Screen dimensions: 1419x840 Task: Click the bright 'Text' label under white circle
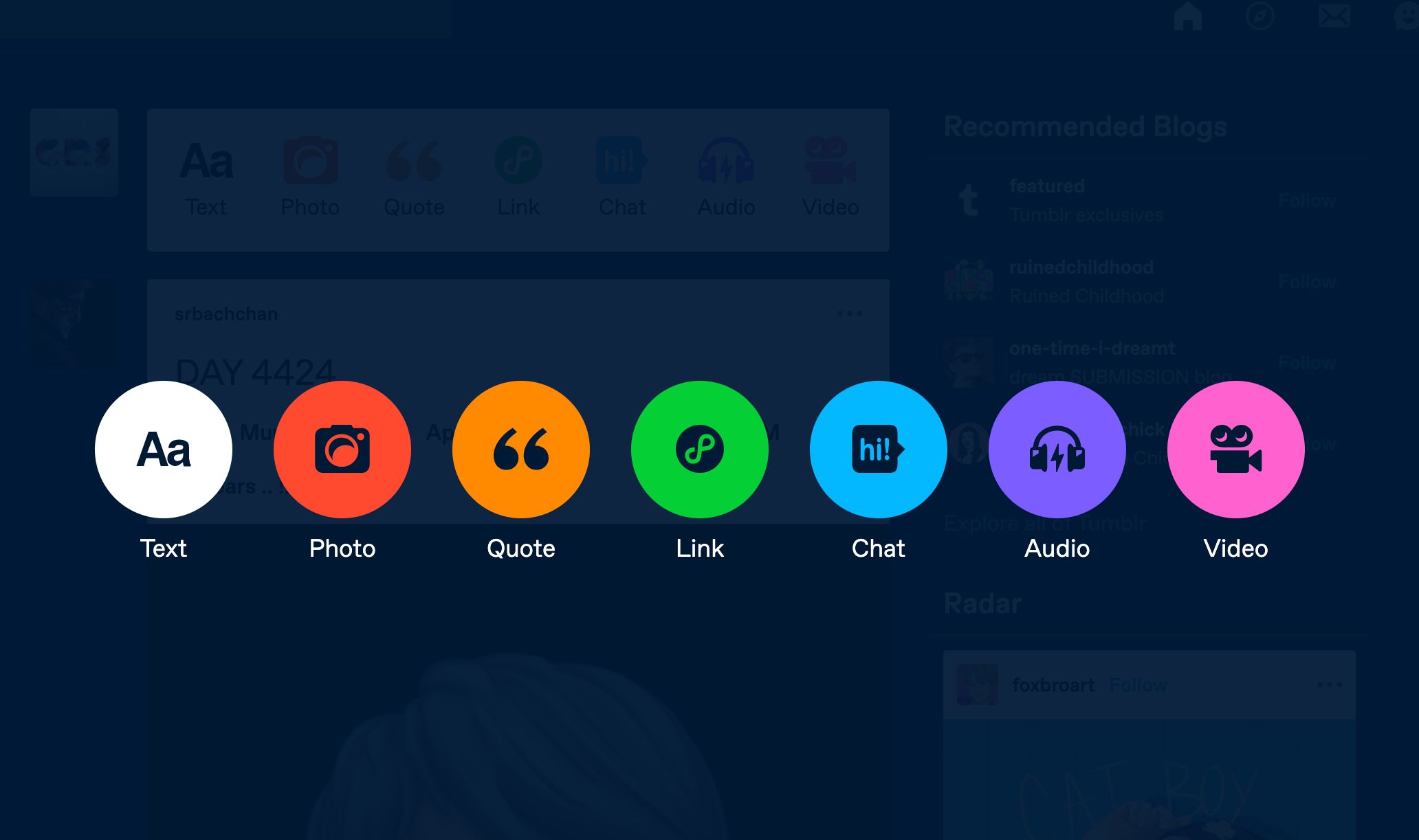164,549
